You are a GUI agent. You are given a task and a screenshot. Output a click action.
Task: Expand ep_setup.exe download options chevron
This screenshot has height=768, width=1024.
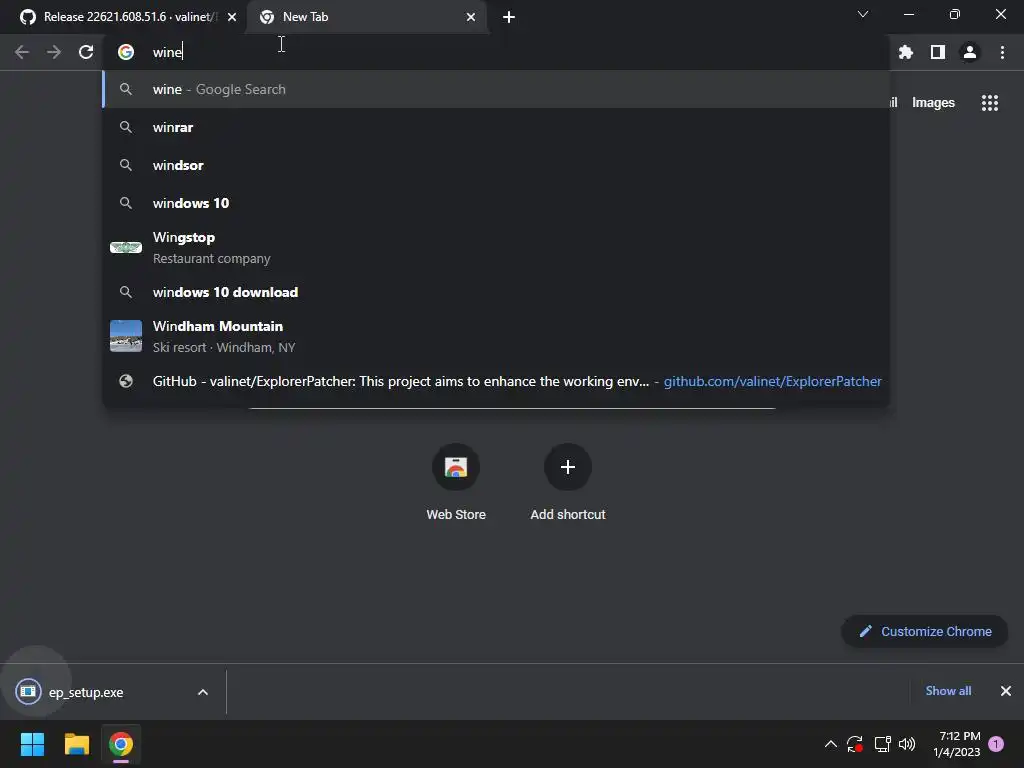203,692
